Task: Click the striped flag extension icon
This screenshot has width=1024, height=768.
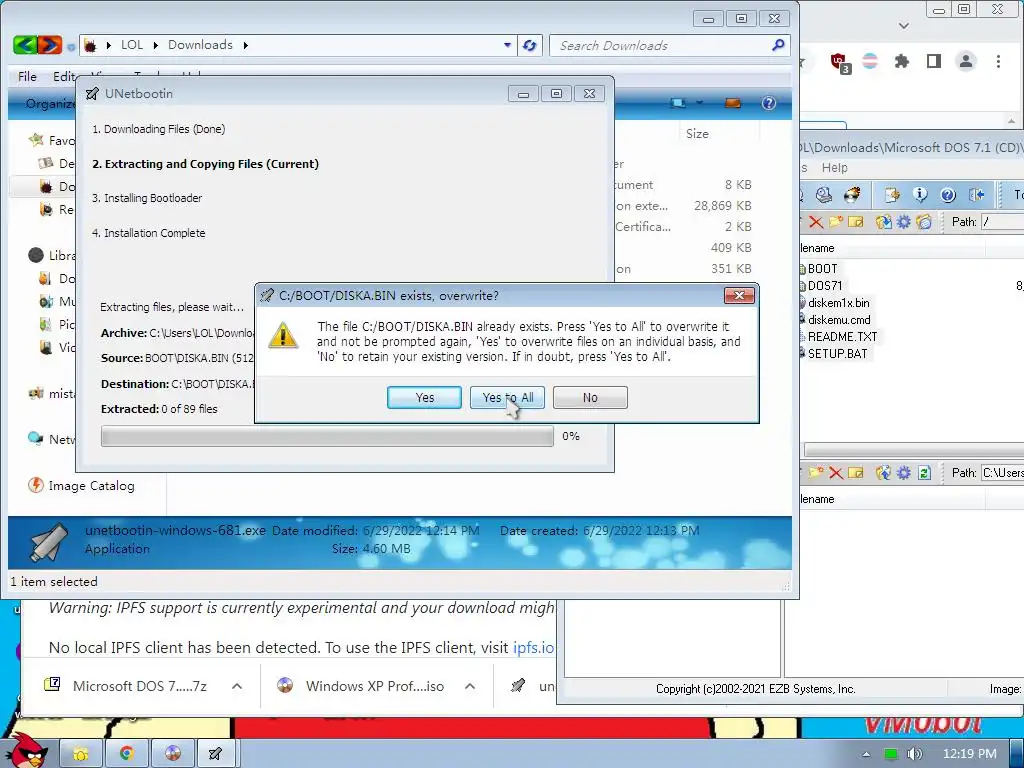Action: coord(870,61)
